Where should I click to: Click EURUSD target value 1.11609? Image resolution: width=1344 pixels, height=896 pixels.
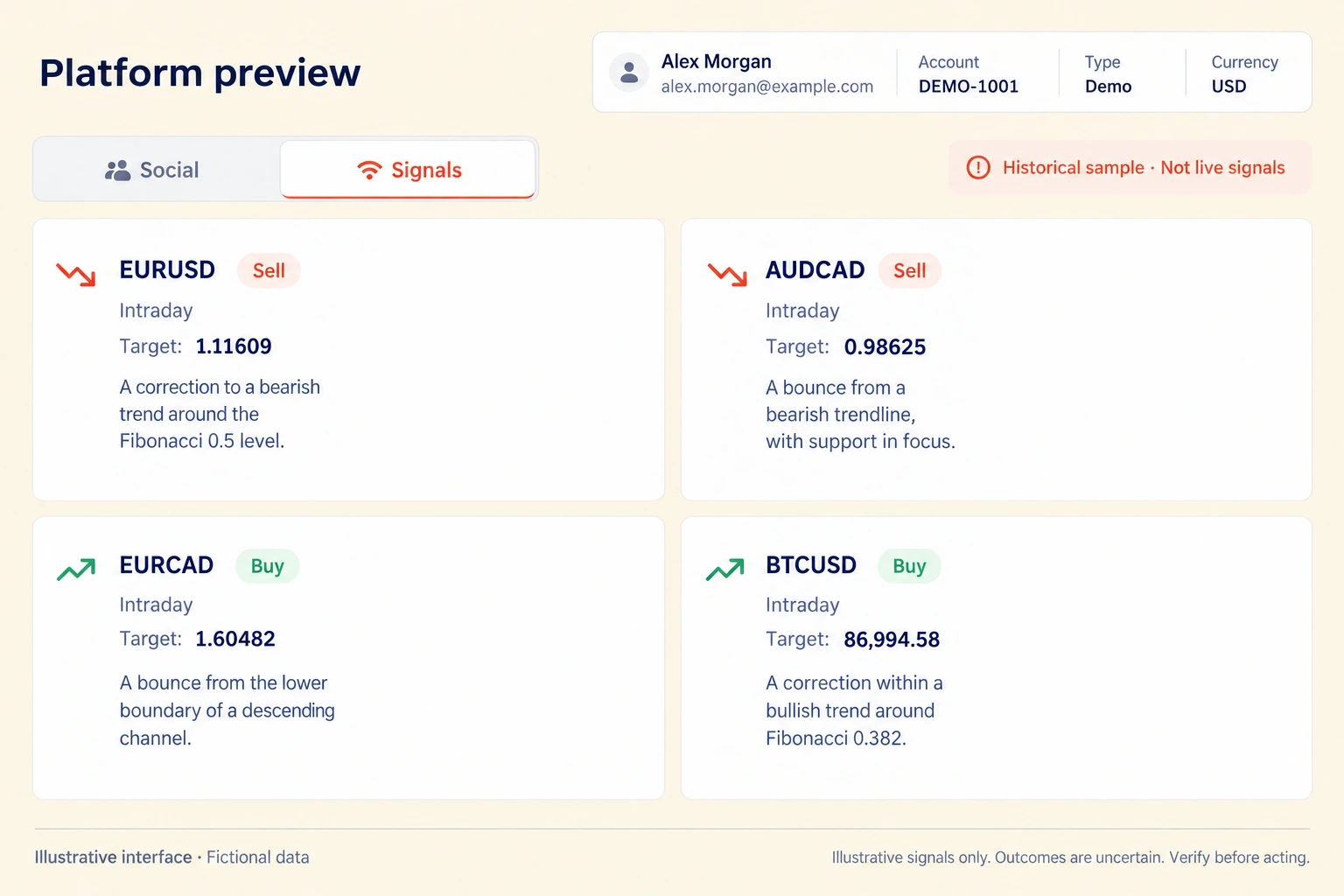point(234,346)
